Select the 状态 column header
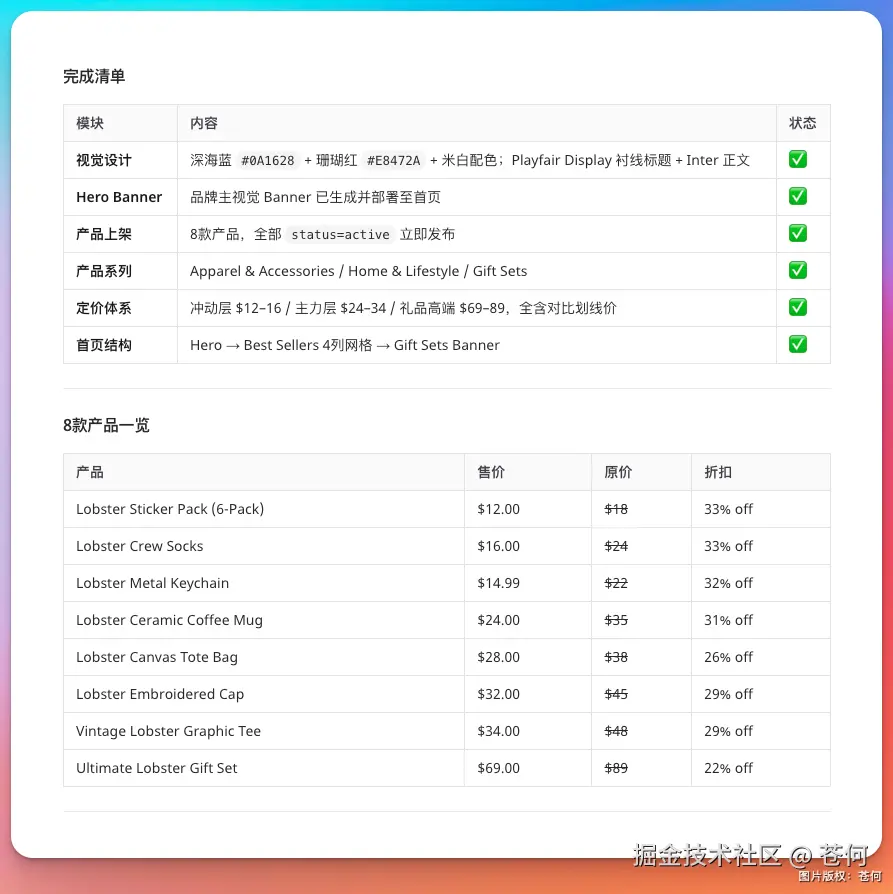 coord(803,123)
